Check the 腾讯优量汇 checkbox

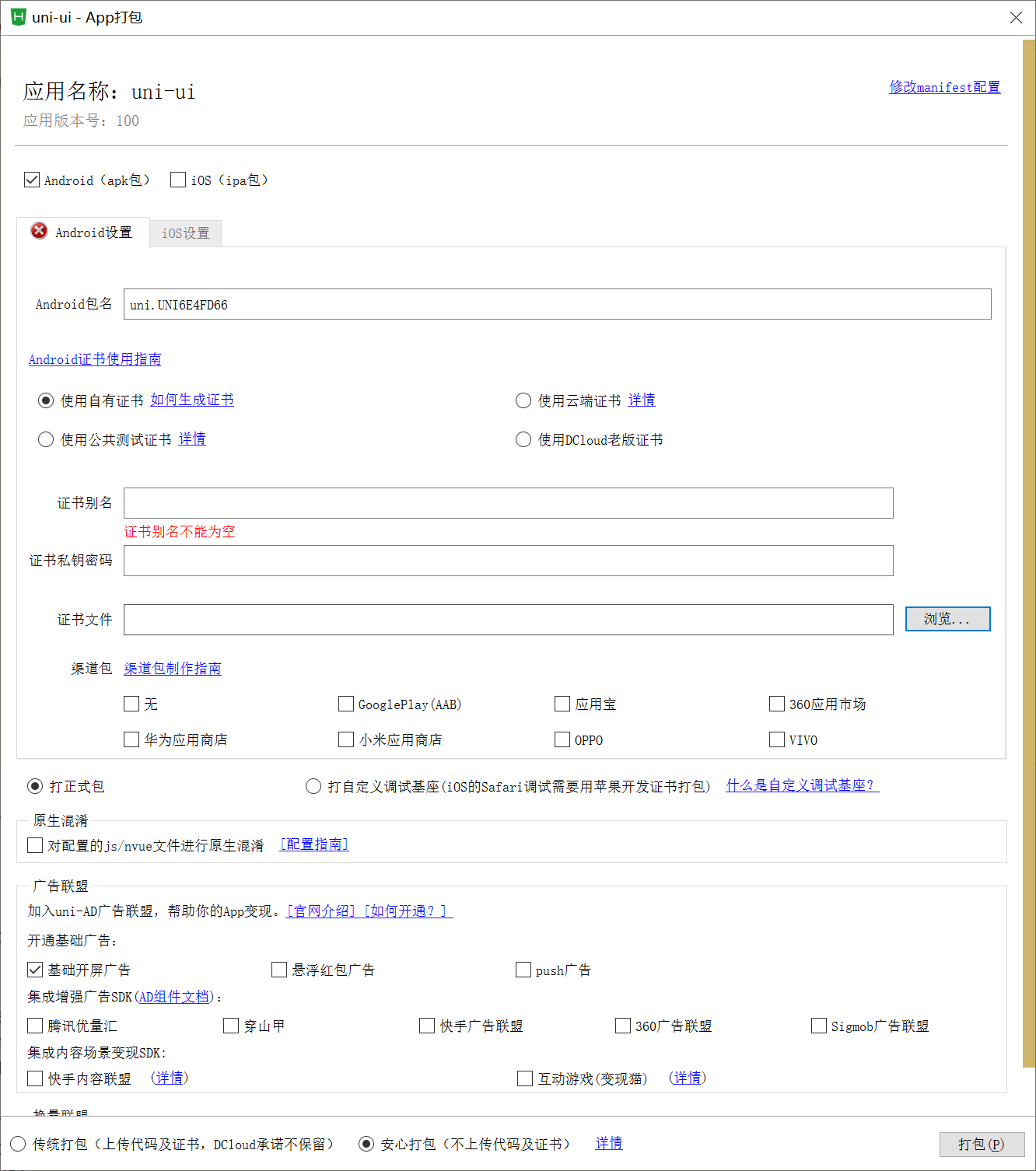[x=35, y=1026]
